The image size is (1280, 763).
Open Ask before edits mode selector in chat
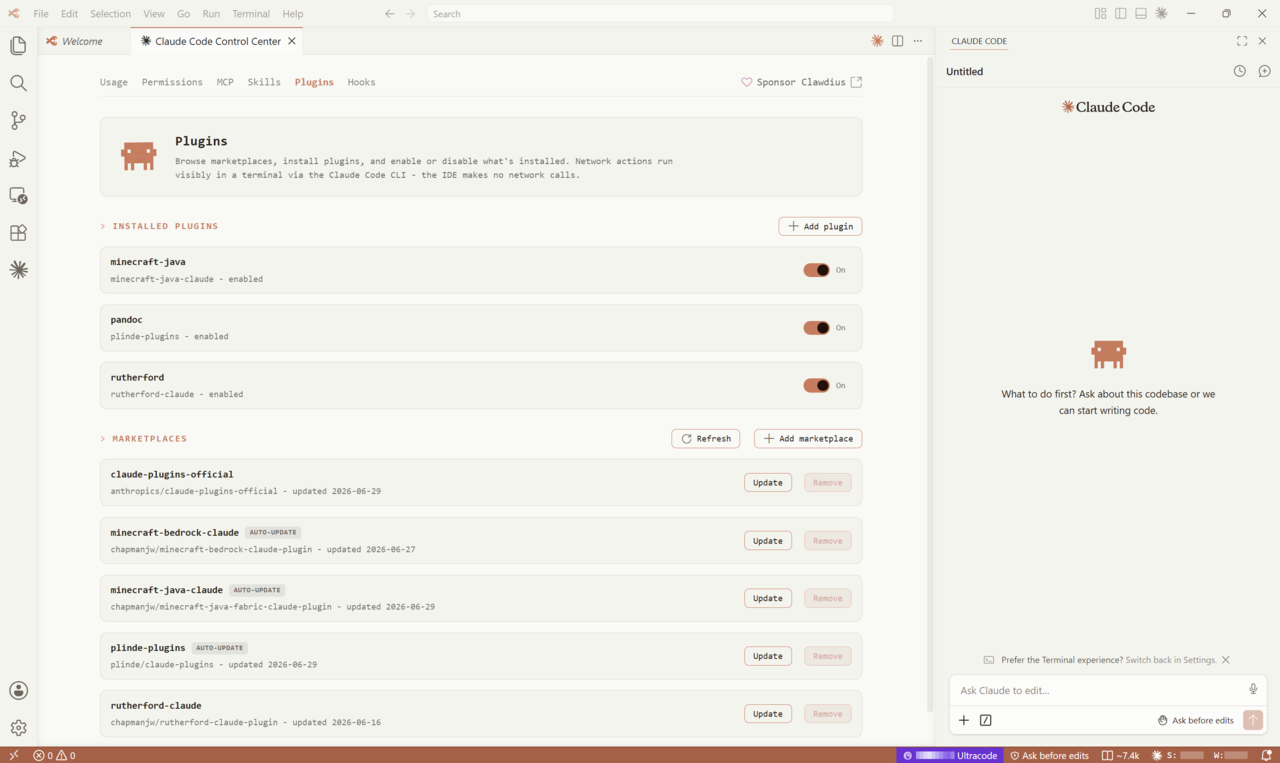[1196, 720]
